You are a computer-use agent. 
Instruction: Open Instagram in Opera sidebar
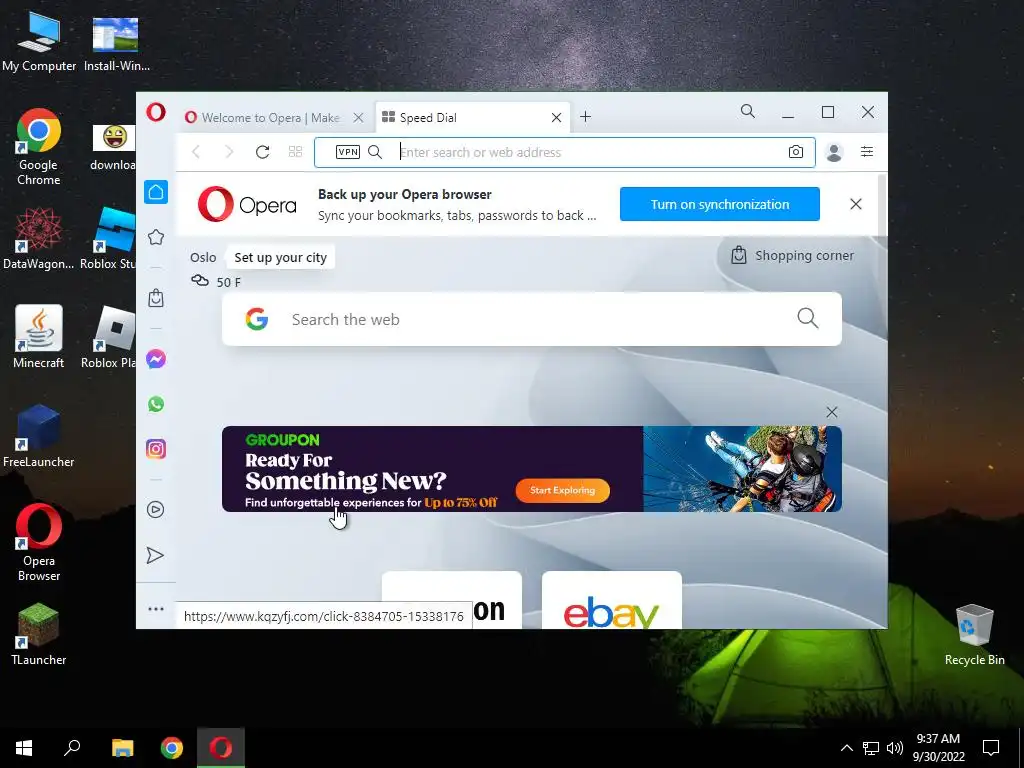point(156,449)
